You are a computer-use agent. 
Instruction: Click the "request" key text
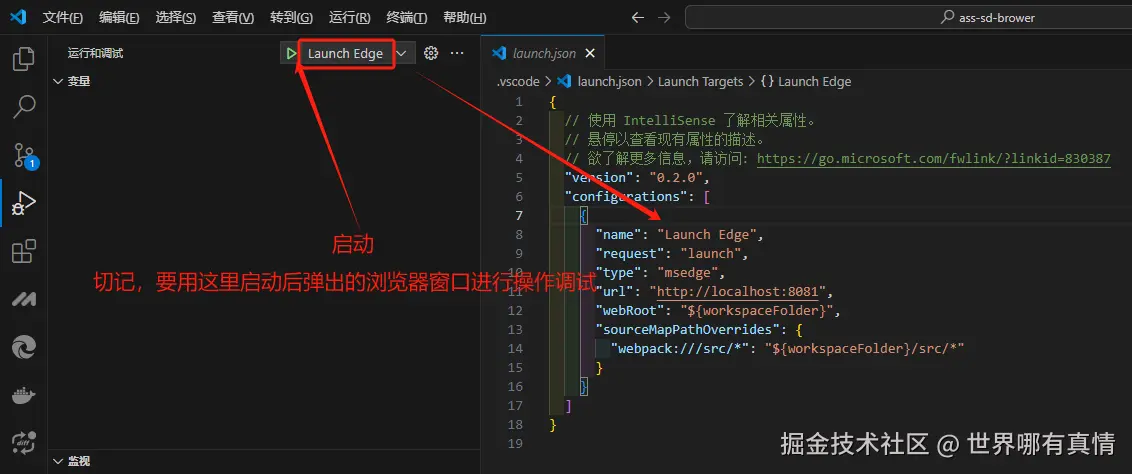tap(632, 253)
